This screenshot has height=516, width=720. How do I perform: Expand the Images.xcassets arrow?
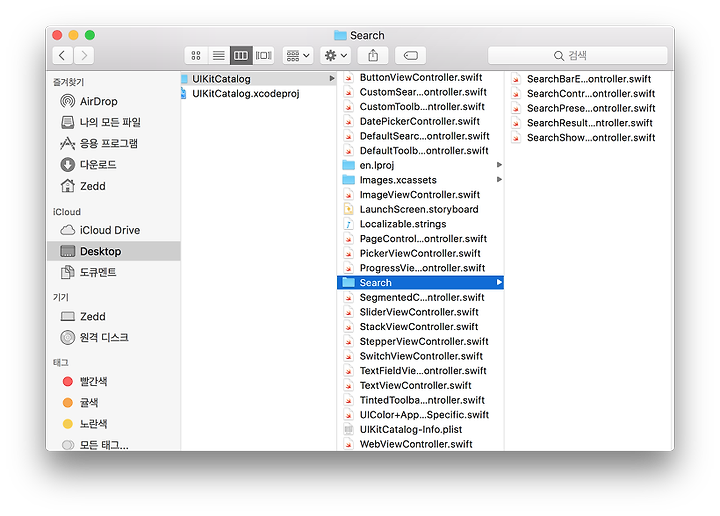click(x=499, y=179)
